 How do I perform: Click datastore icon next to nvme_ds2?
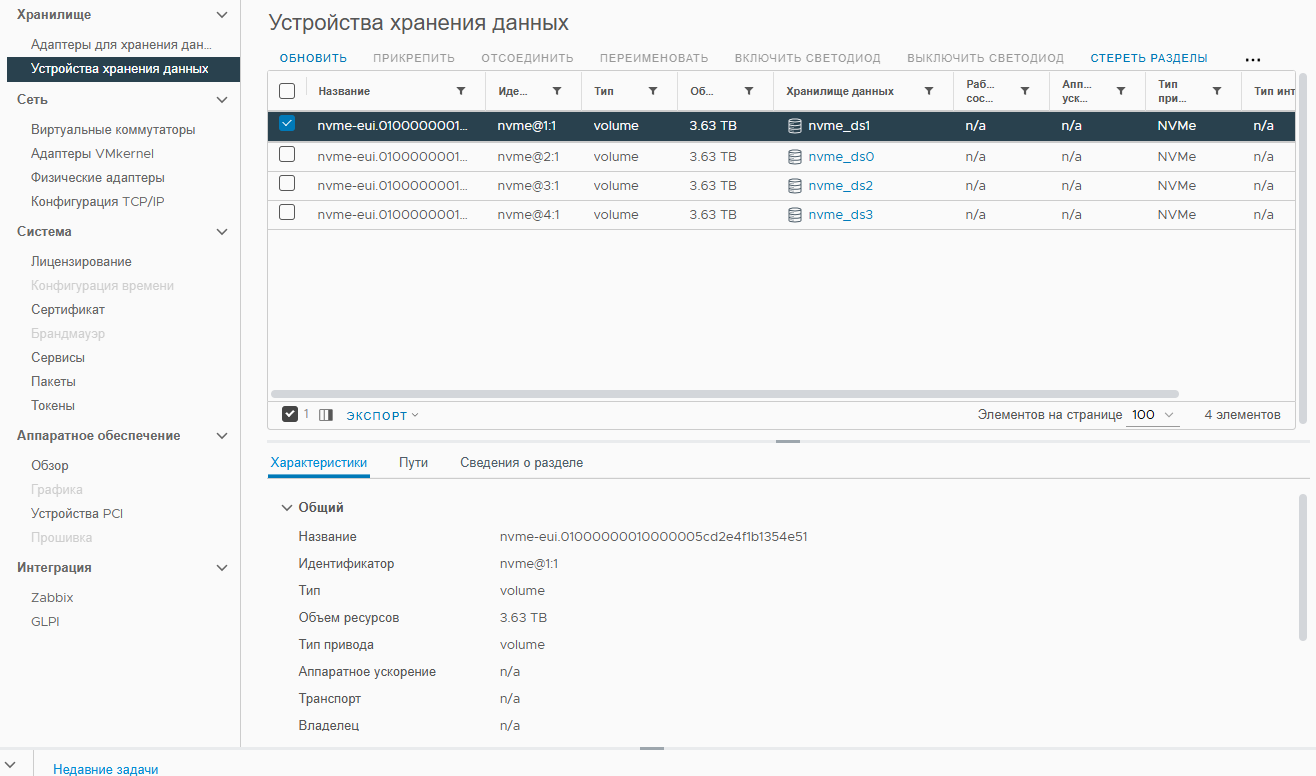click(795, 186)
